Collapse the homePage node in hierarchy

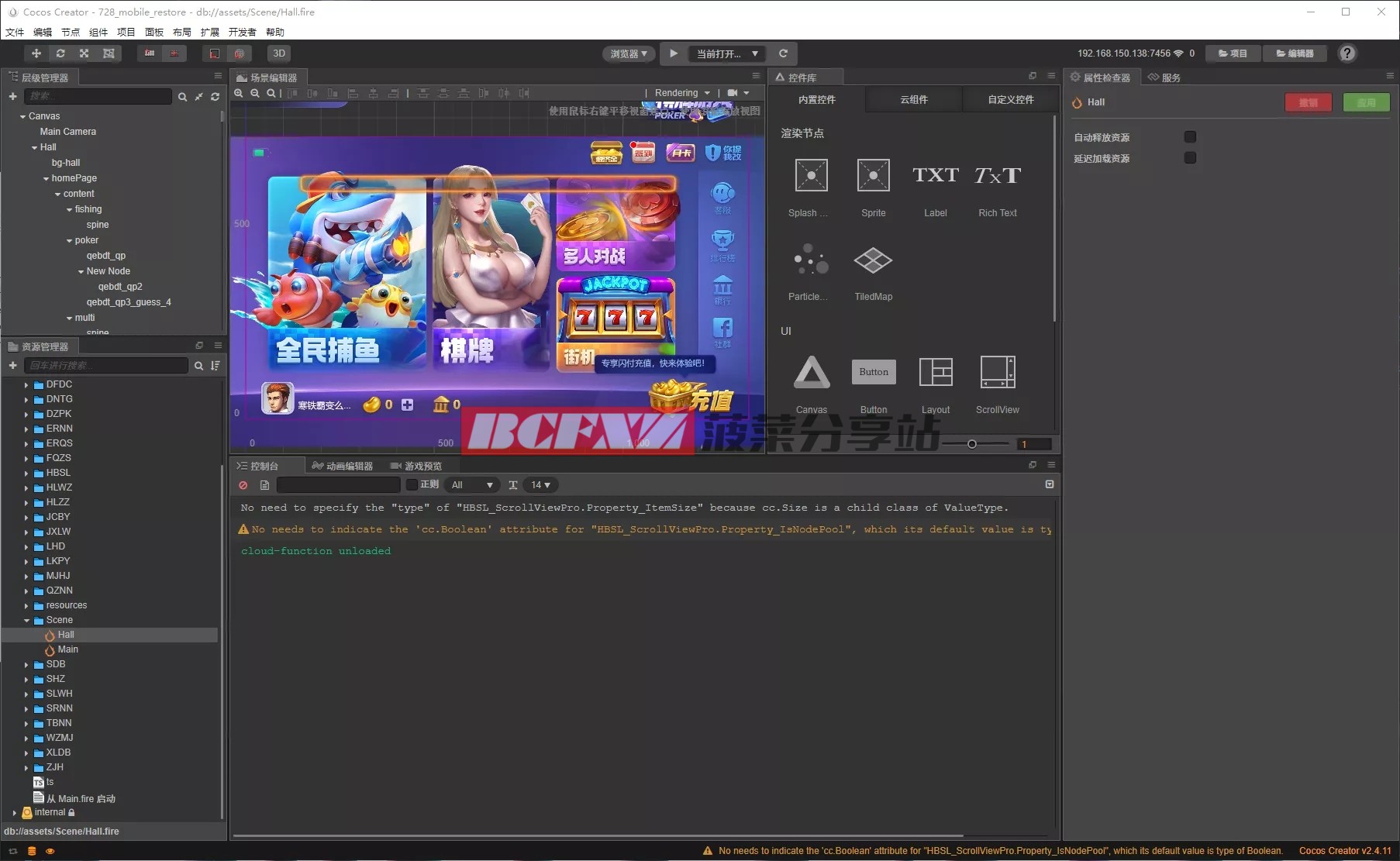(x=46, y=179)
